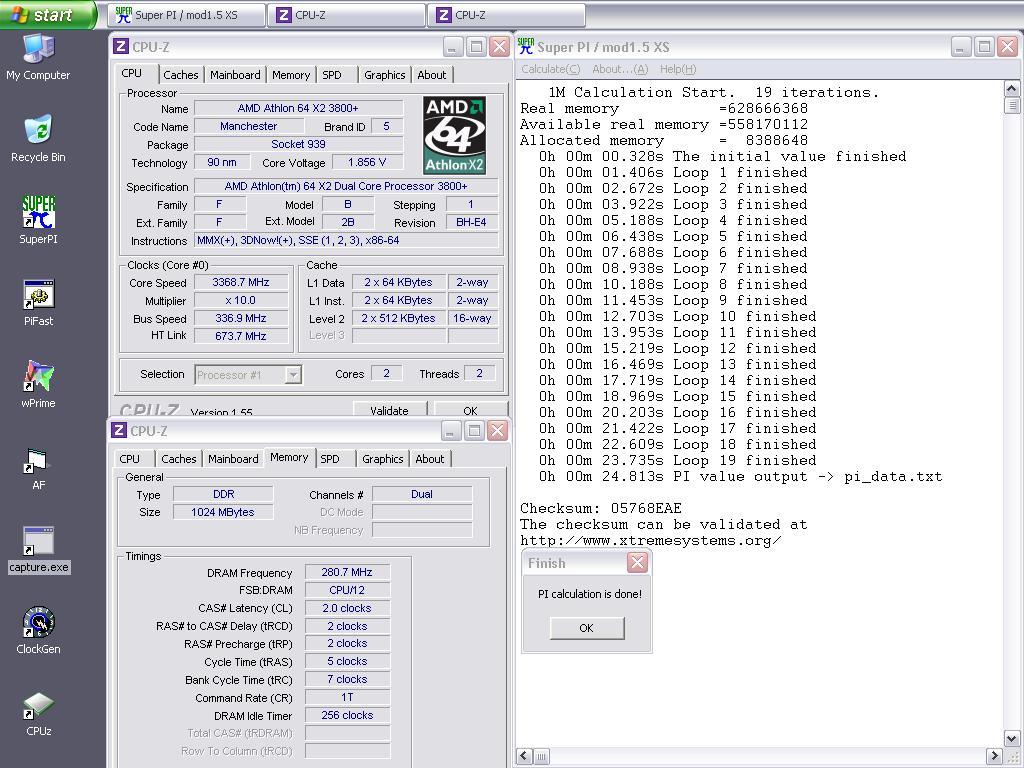Close the Finish dialog

tap(637, 562)
